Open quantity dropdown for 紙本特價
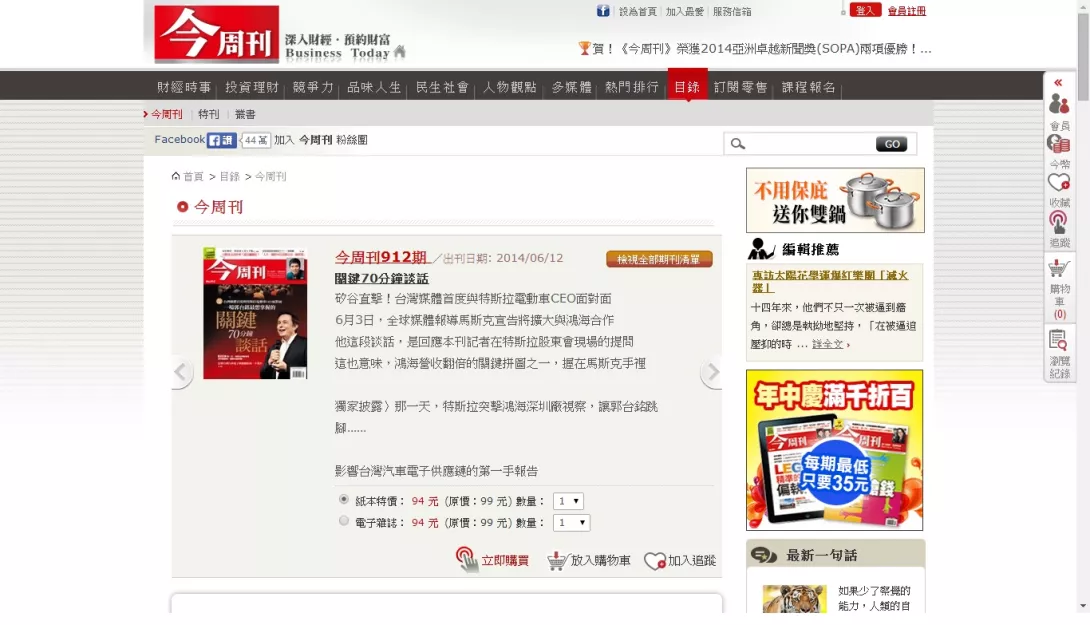Screen dimensions: 1090x625 (x=568, y=501)
